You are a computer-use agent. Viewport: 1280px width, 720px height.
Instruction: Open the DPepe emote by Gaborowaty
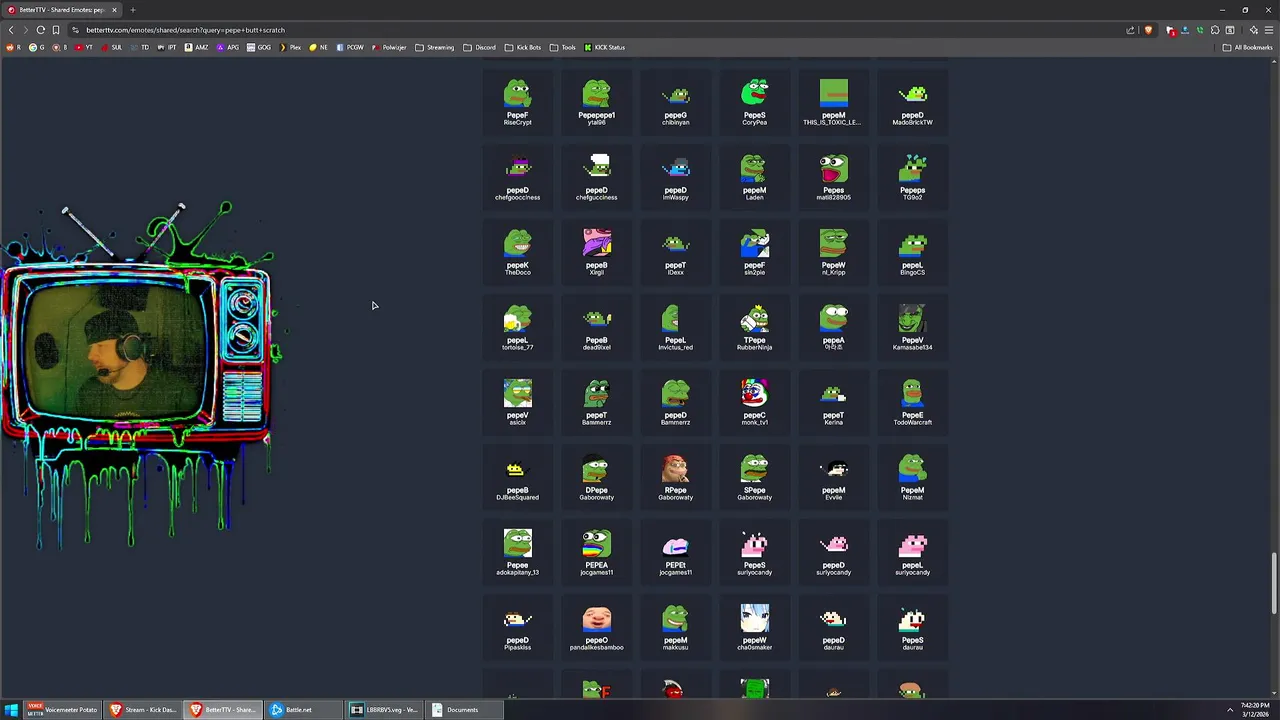pyautogui.click(x=596, y=476)
